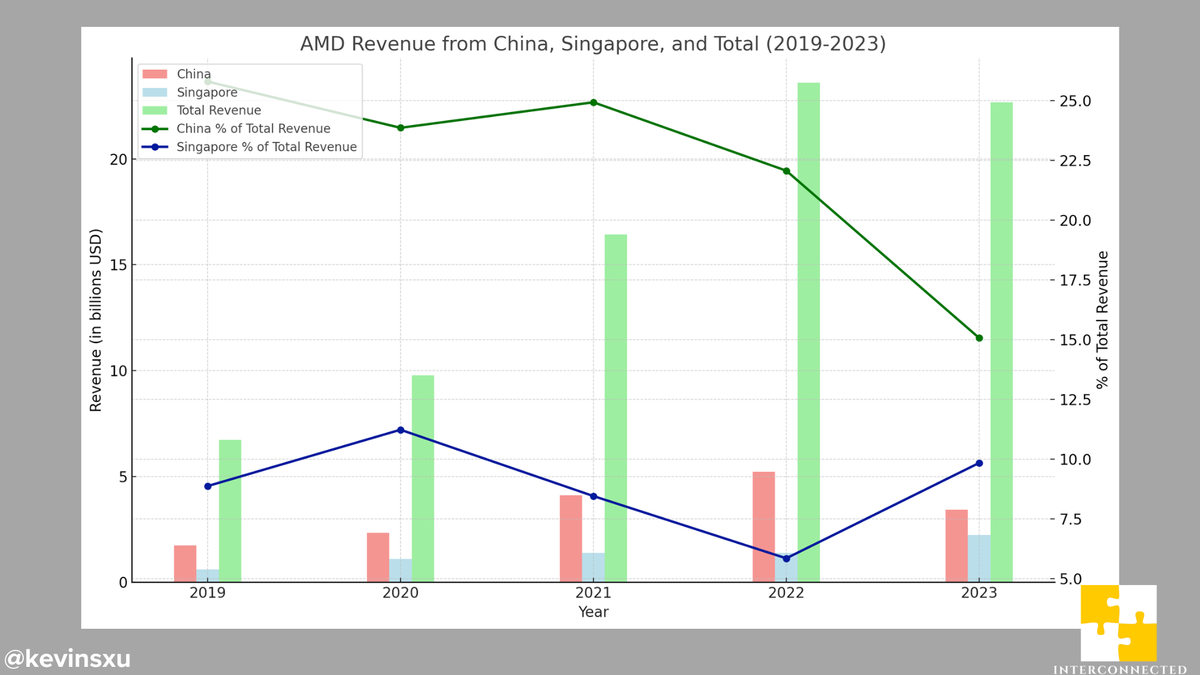This screenshot has height=675, width=1200.
Task: Click the light blue Singapore legend swatch
Action: 155,92
